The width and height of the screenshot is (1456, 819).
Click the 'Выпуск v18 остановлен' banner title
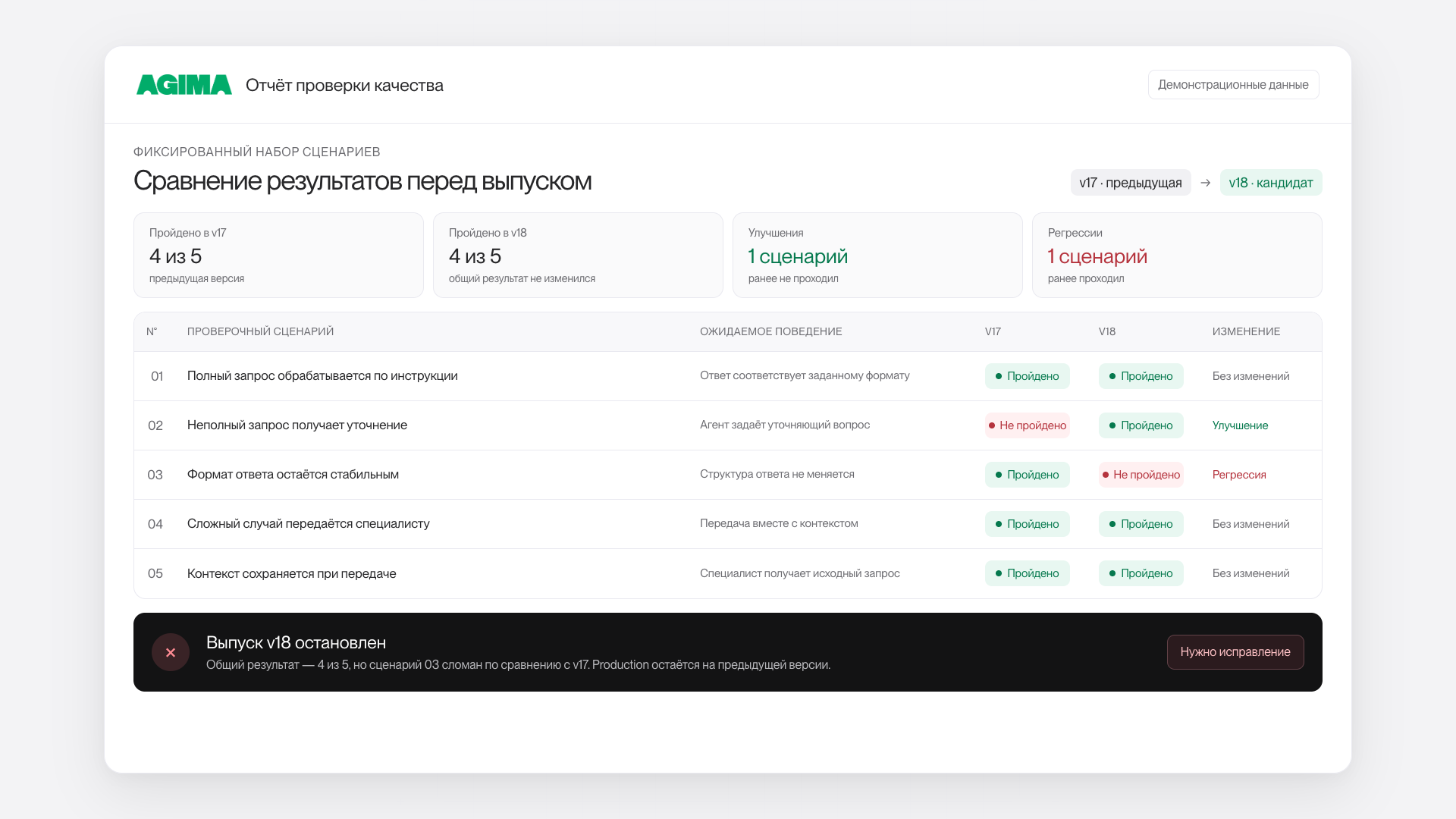pos(296,642)
